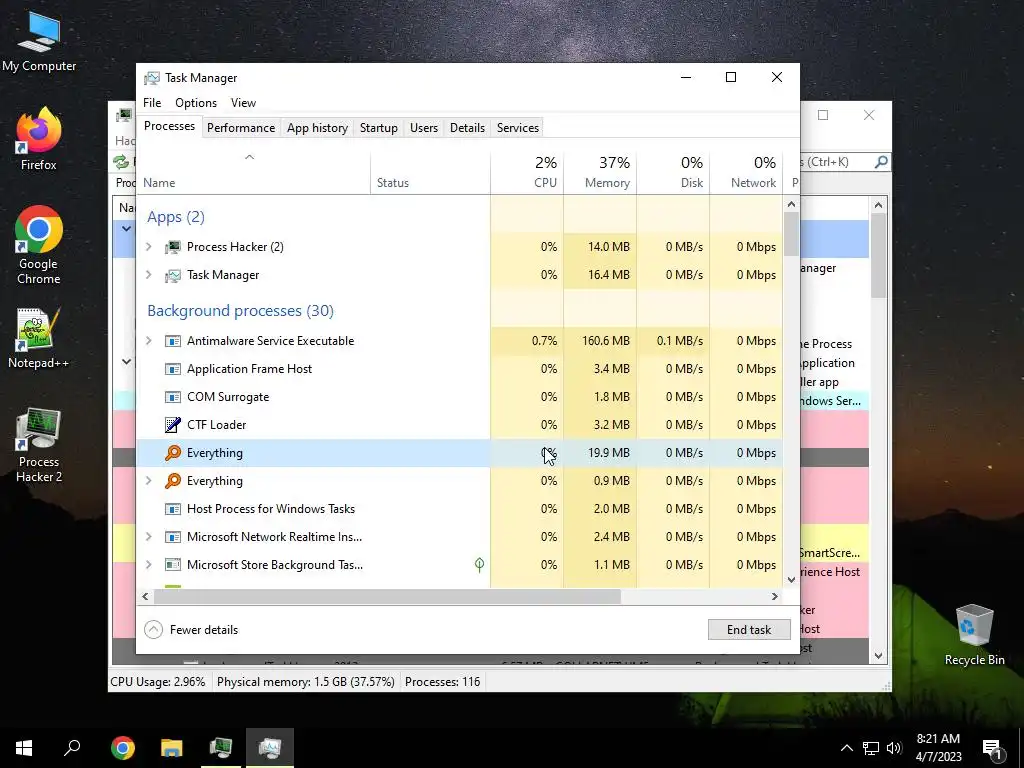This screenshot has width=1024, height=768.
Task: Switch to the Details tab
Action: pyautogui.click(x=468, y=128)
